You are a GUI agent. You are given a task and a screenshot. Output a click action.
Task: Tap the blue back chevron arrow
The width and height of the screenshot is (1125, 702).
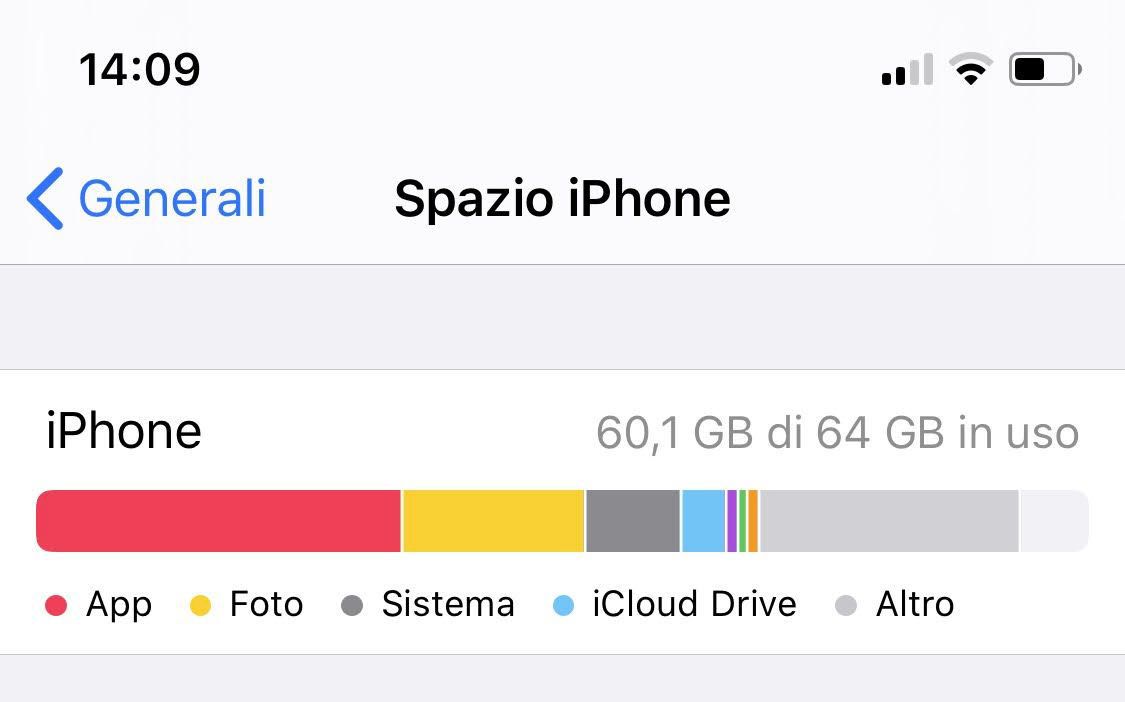tap(45, 198)
